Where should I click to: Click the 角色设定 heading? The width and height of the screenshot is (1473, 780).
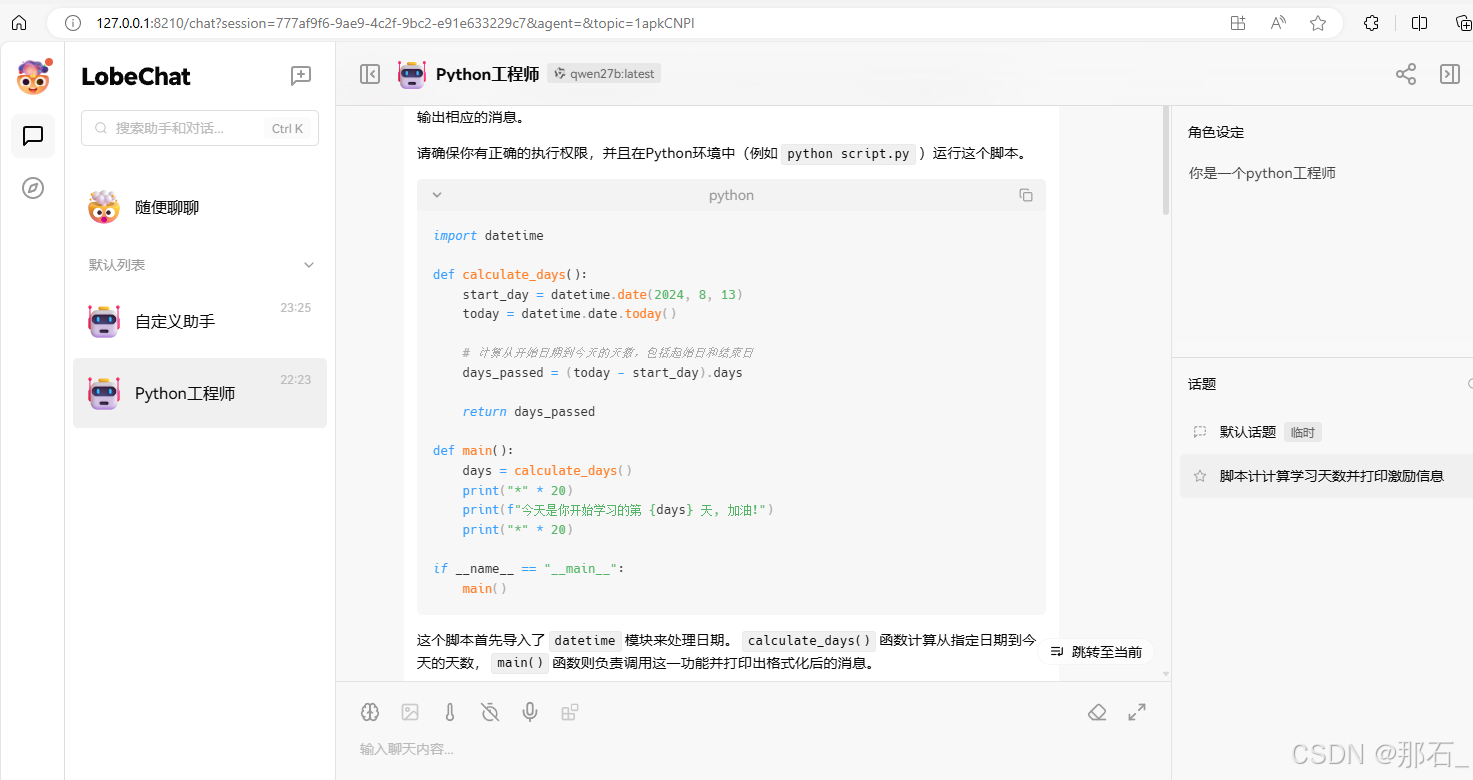(x=1216, y=132)
